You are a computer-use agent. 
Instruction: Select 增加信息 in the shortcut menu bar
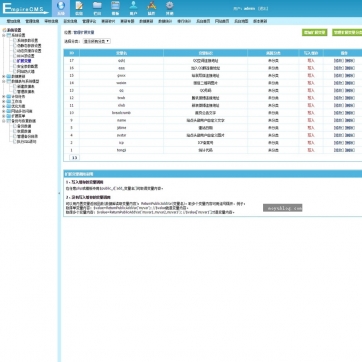click(x=13, y=21)
